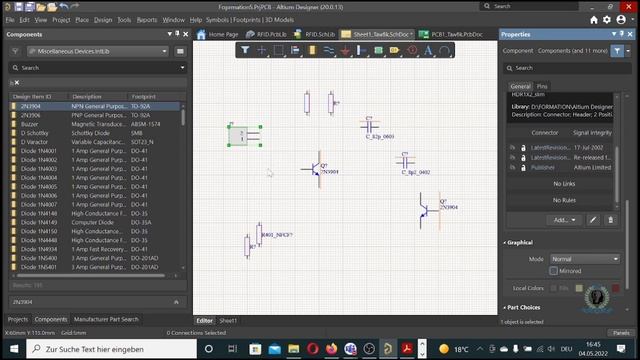Open settings with the gear icon
Image resolution: width=640 pixels, height=360 pixels.
[x=607, y=20]
